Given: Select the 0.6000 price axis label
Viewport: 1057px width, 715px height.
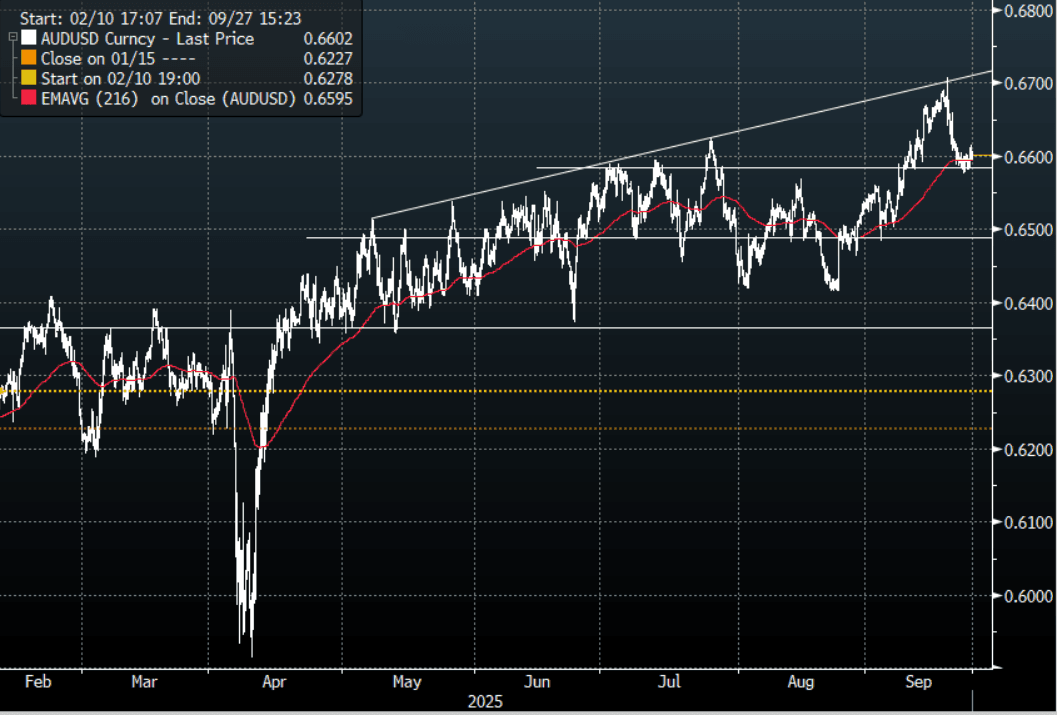Looking at the screenshot, I should (1025, 596).
